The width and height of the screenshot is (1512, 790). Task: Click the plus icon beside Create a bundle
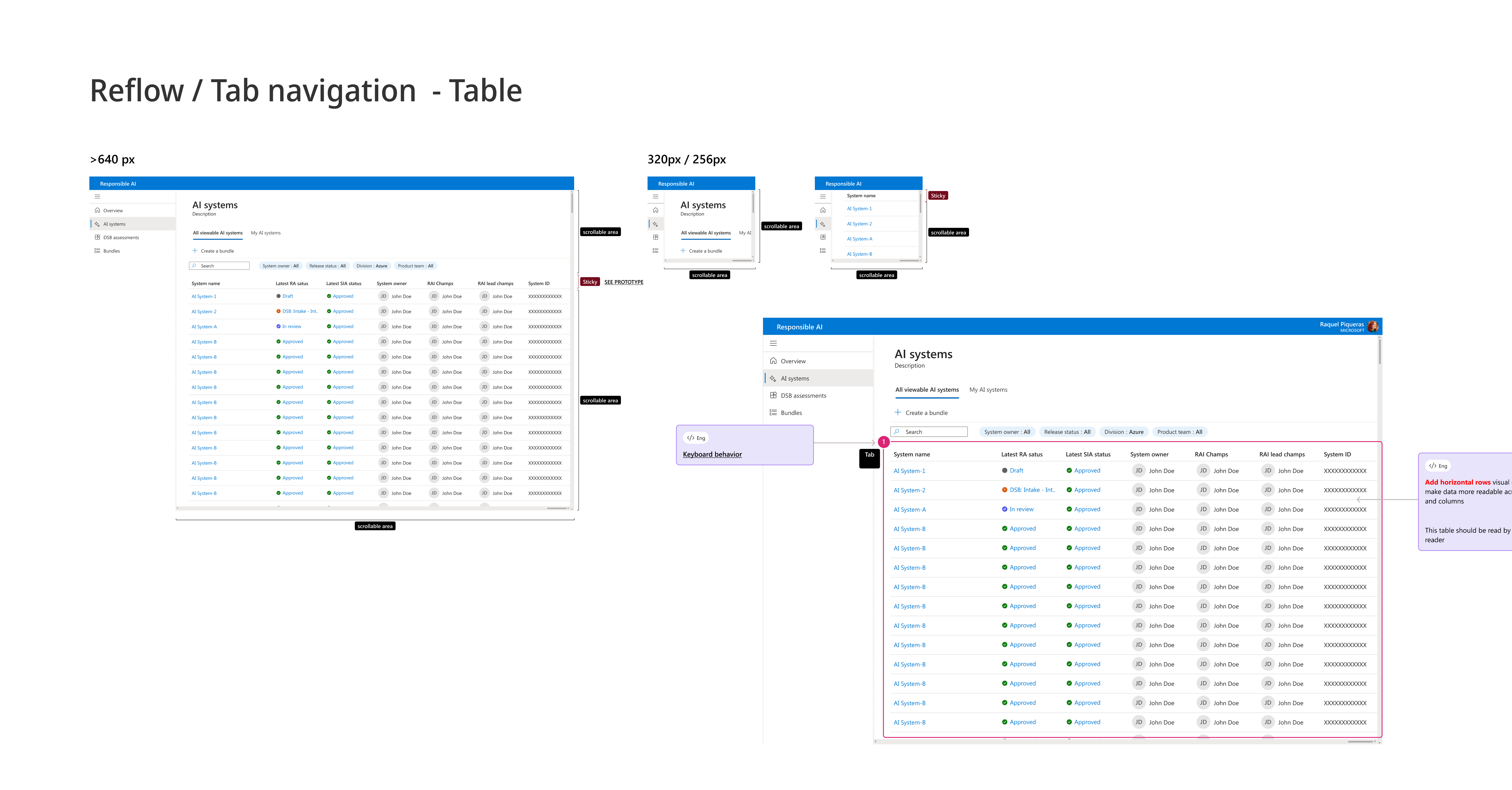pos(898,412)
